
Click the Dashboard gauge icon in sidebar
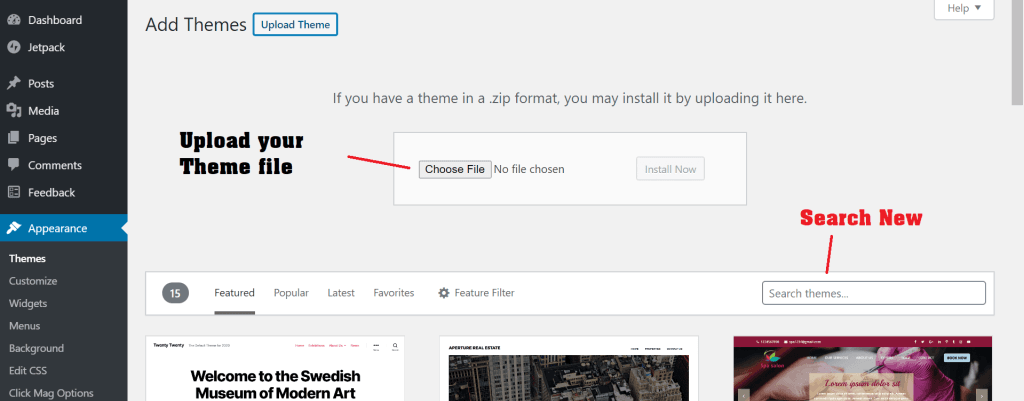coord(14,20)
